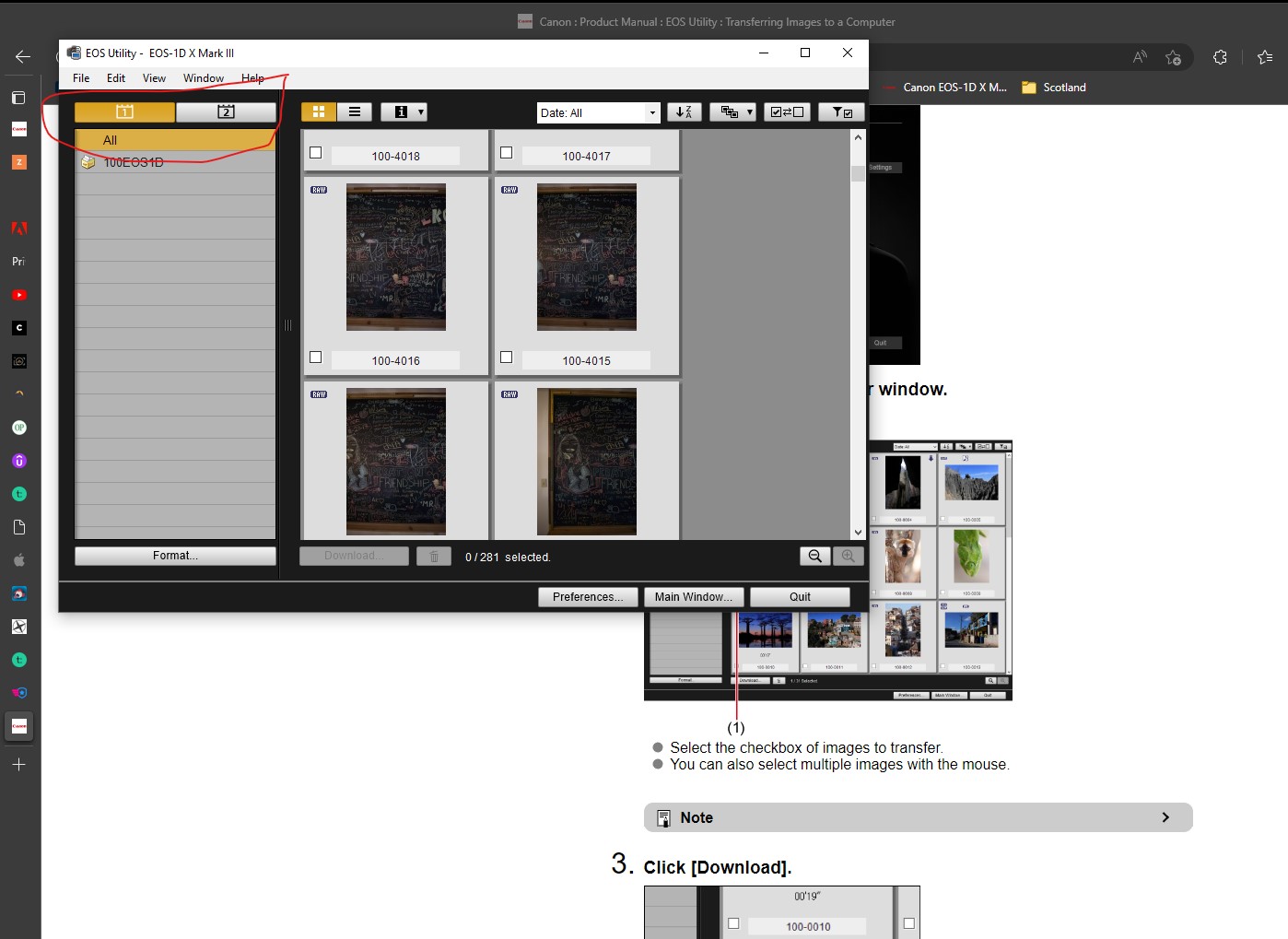Switch to list view in EOS Utility
The image size is (1288, 939).
[x=355, y=112]
